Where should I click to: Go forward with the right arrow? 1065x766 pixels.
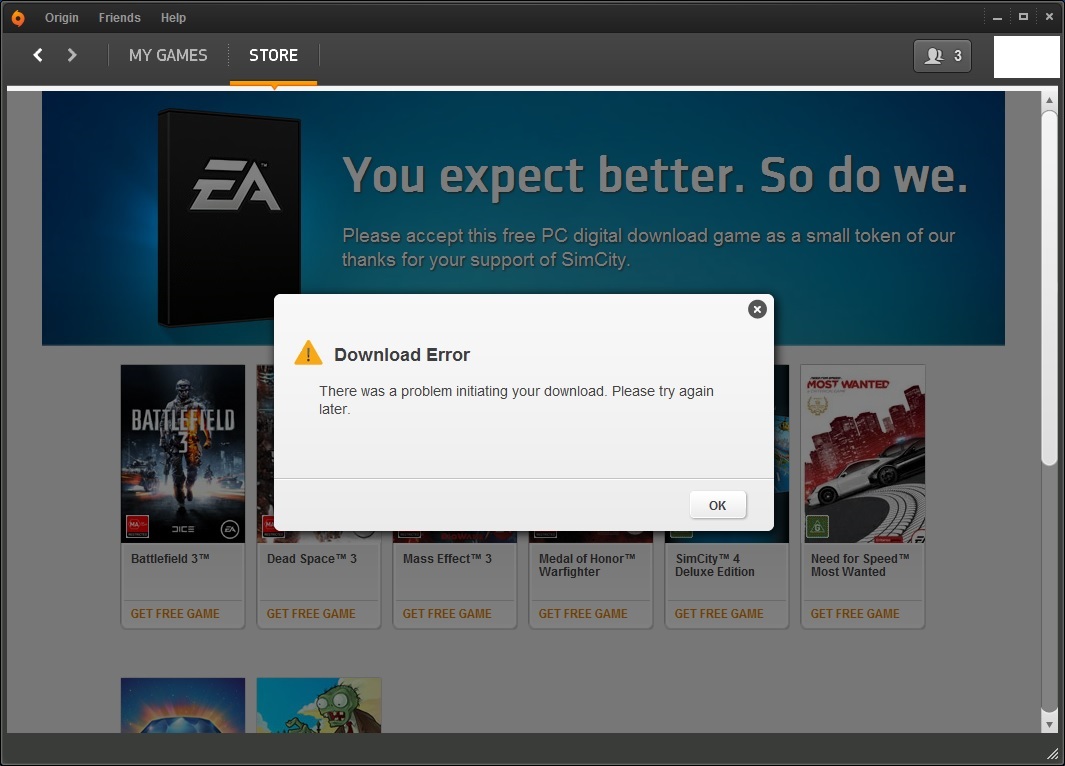click(x=72, y=55)
